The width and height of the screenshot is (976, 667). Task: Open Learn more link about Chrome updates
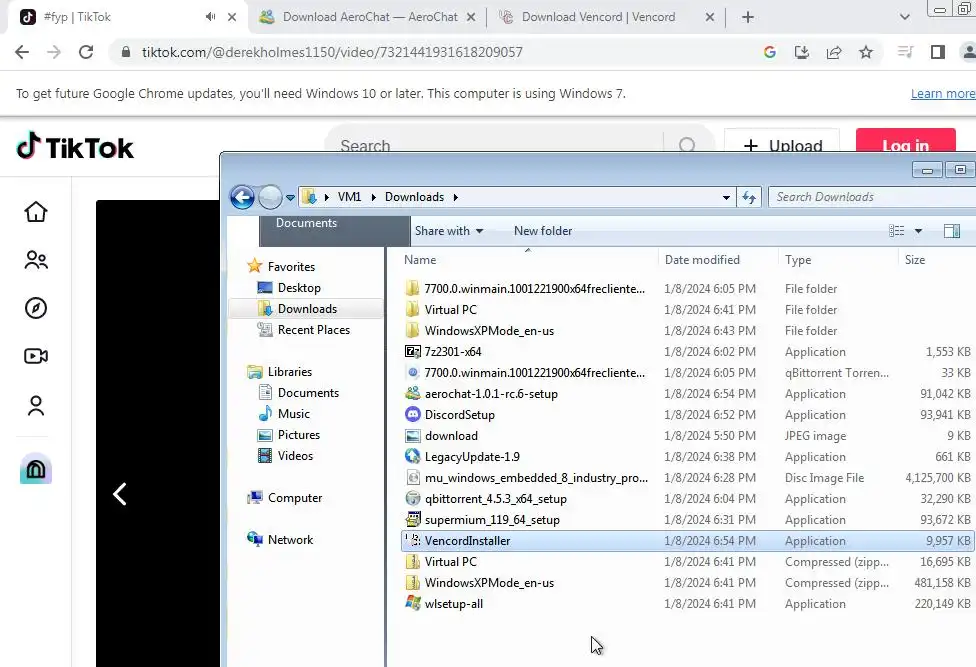click(x=943, y=93)
